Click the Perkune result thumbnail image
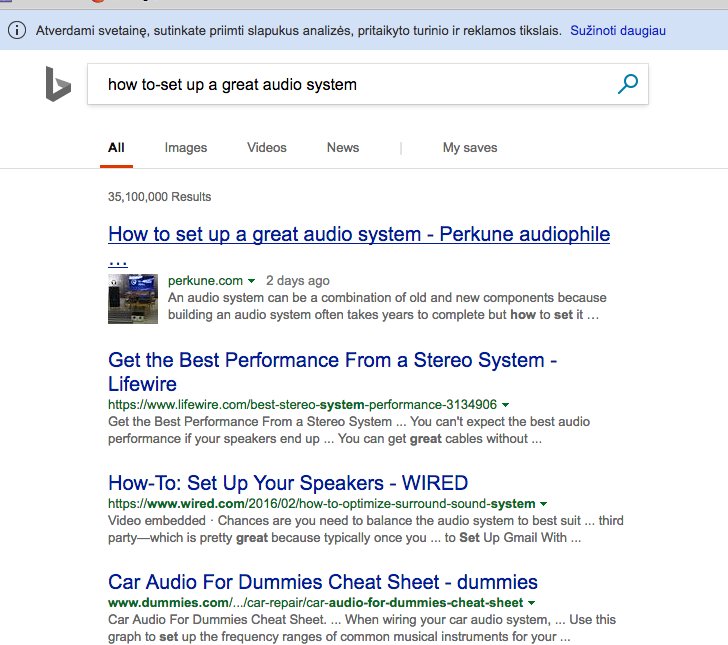728x645 pixels. coord(133,299)
